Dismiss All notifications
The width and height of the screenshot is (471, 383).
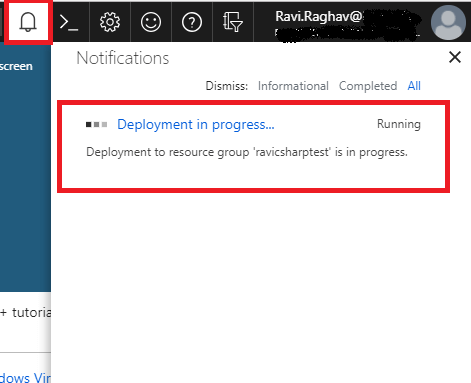coord(414,86)
